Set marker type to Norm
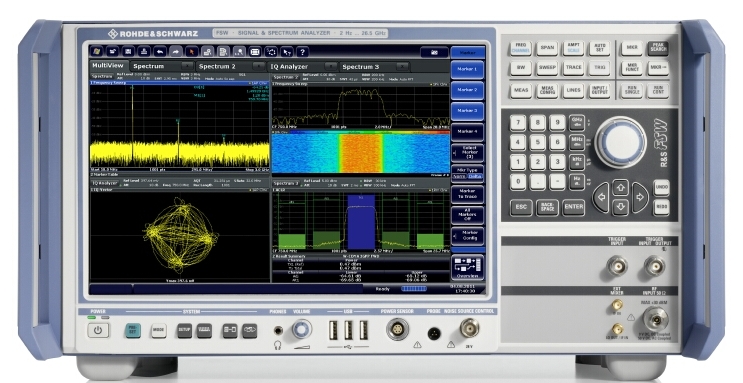This screenshot has width=743, height=383. click(459, 176)
